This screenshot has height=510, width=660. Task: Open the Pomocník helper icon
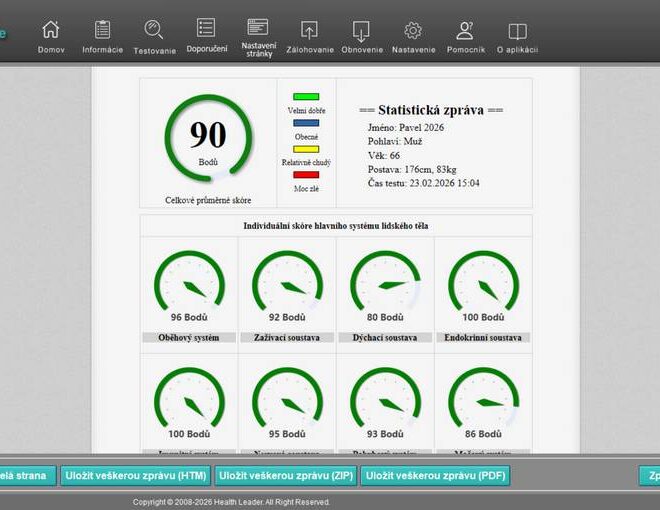[x=465, y=30]
